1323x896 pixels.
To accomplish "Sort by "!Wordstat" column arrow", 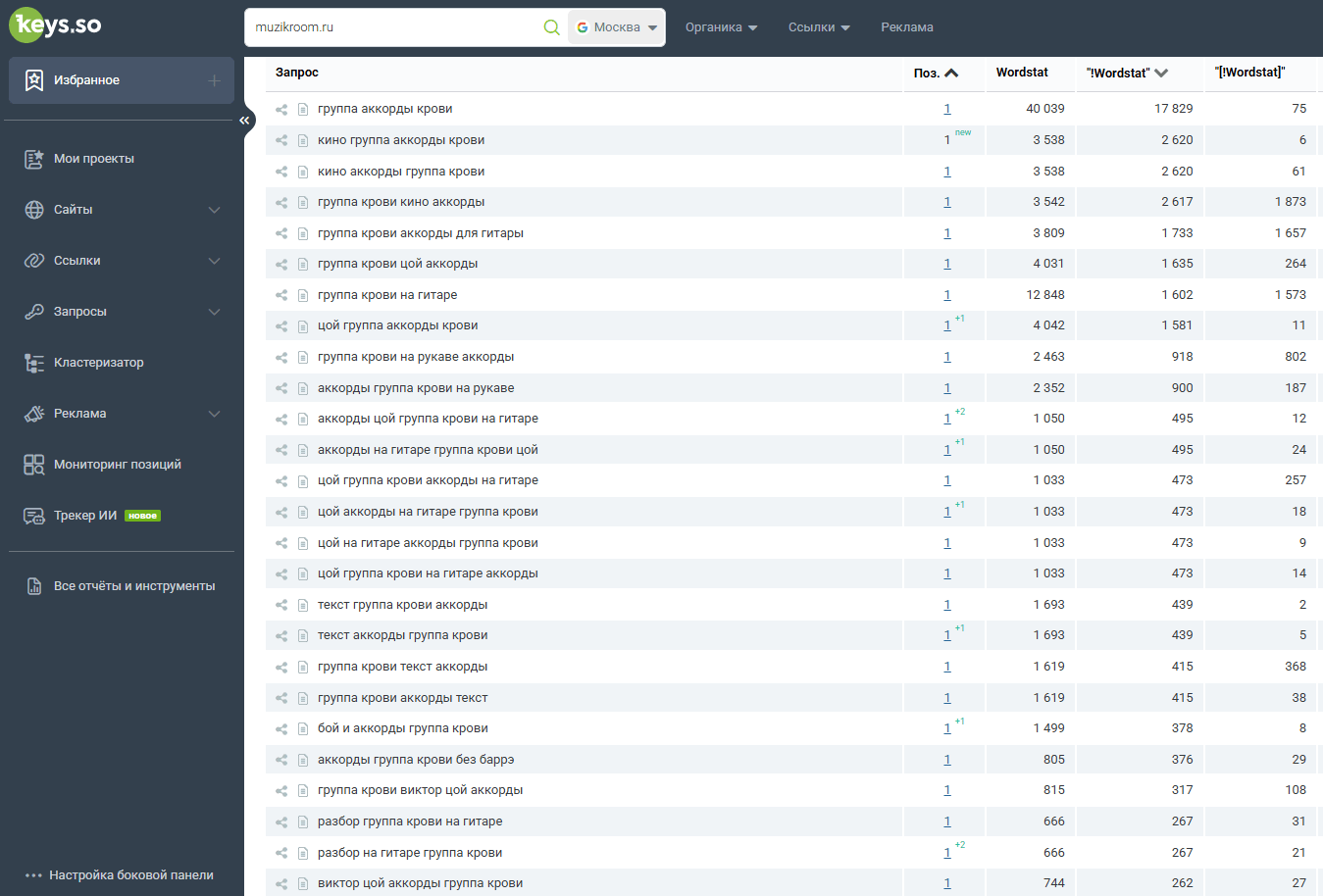I will pos(1161,74).
